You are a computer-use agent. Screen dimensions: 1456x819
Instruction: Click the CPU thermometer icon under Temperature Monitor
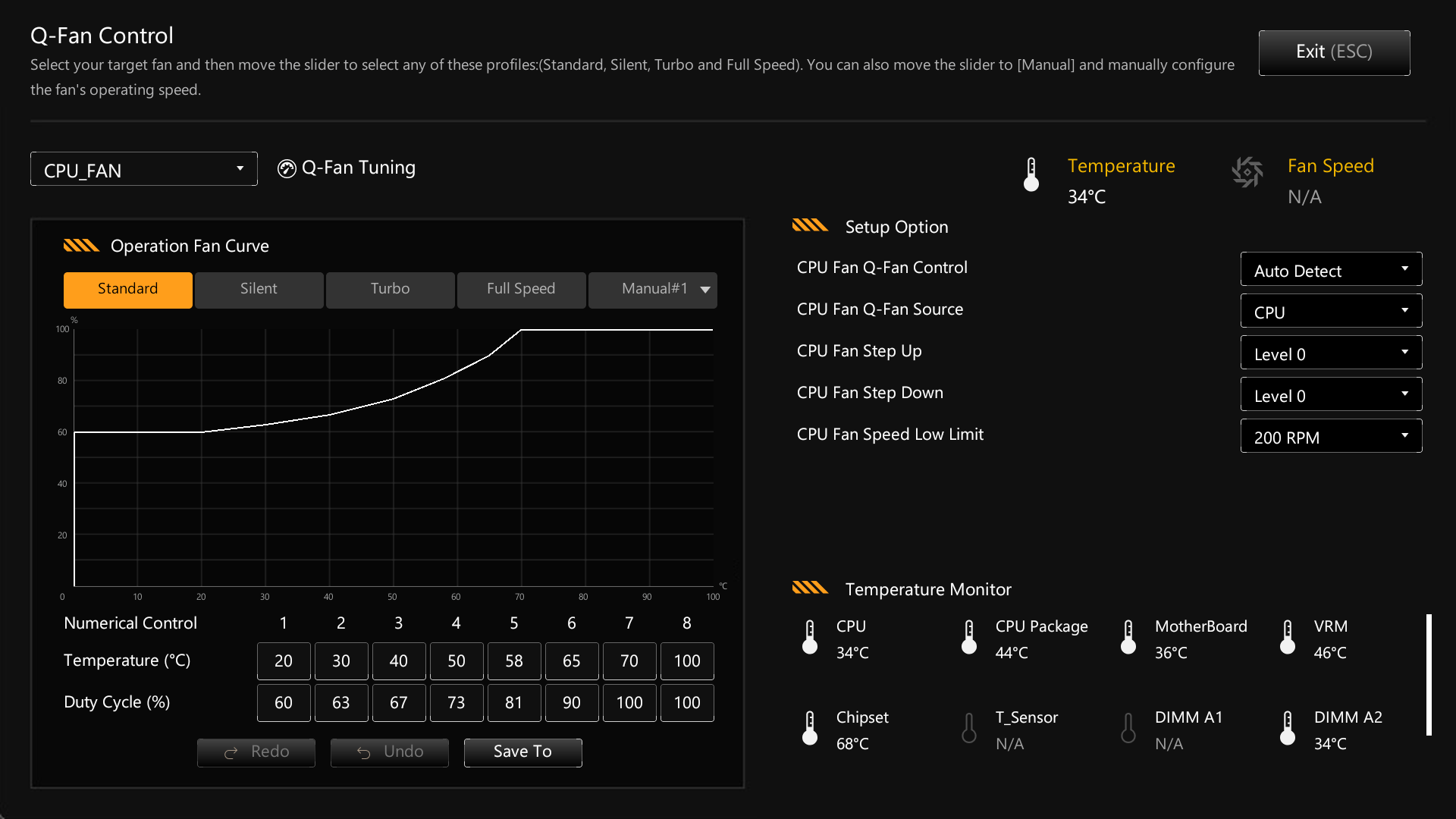[810, 637]
